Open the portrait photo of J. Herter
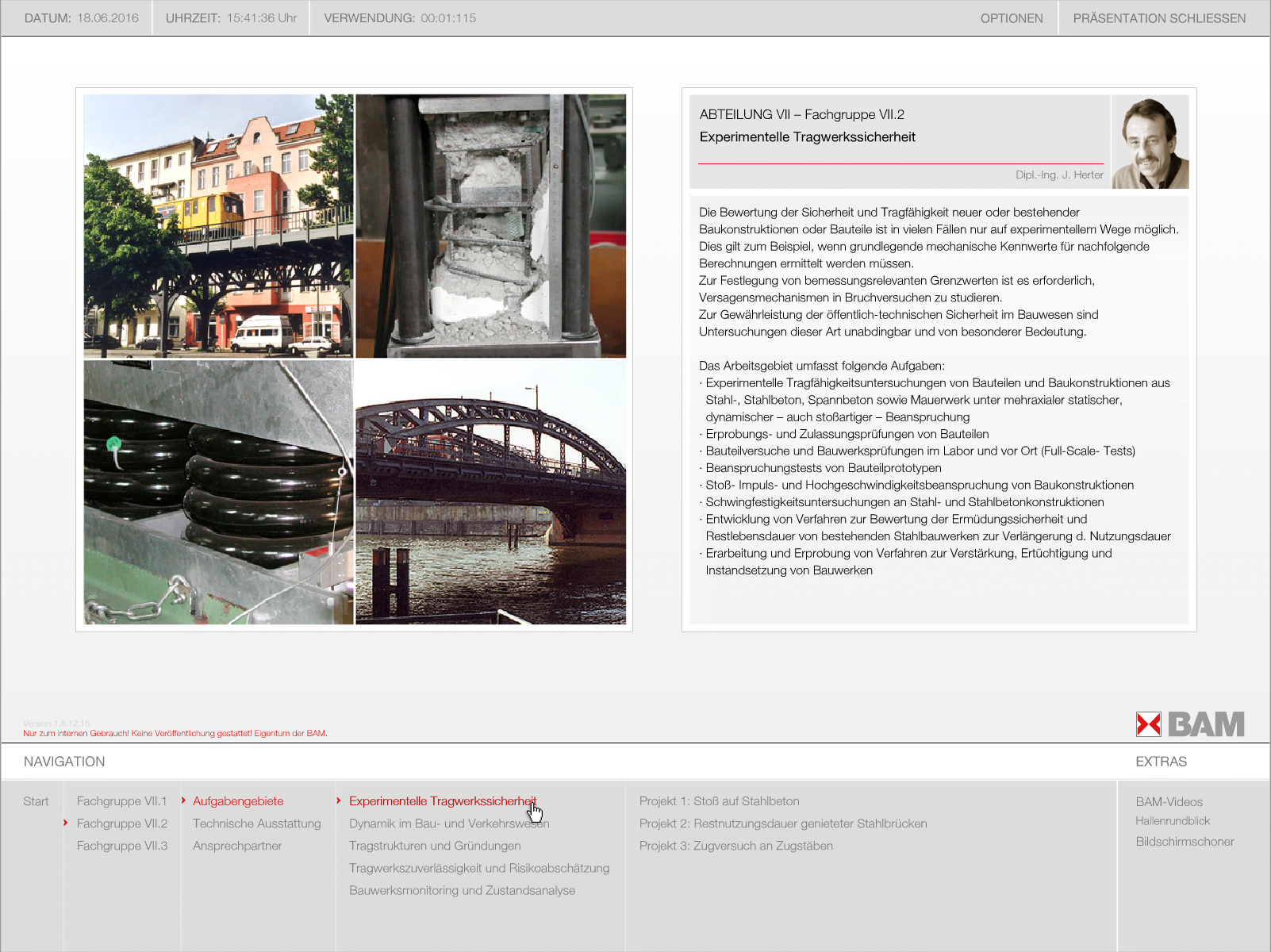1271x952 pixels. coord(1150,142)
